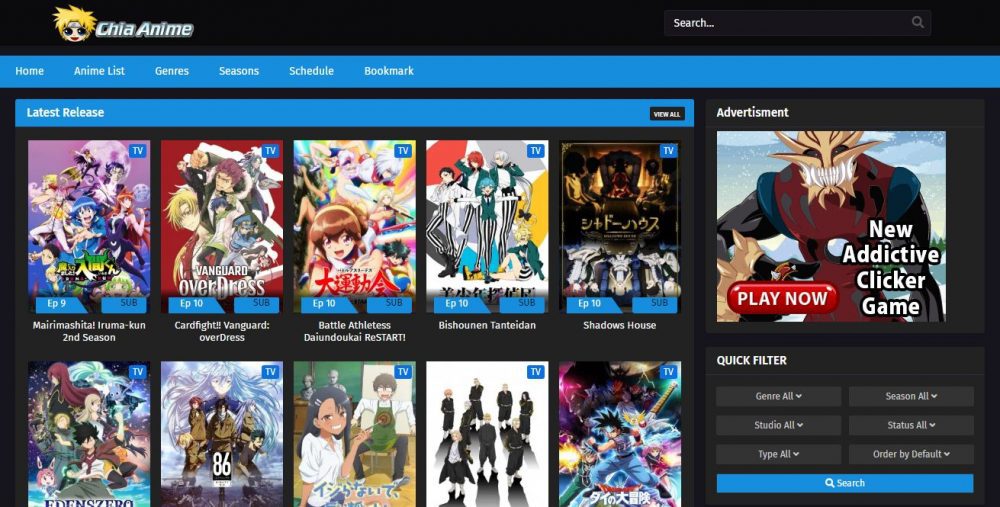Image resolution: width=1000 pixels, height=507 pixels.
Task: Click Ep 10 badge on Battle Athletess poster
Action: (324, 304)
